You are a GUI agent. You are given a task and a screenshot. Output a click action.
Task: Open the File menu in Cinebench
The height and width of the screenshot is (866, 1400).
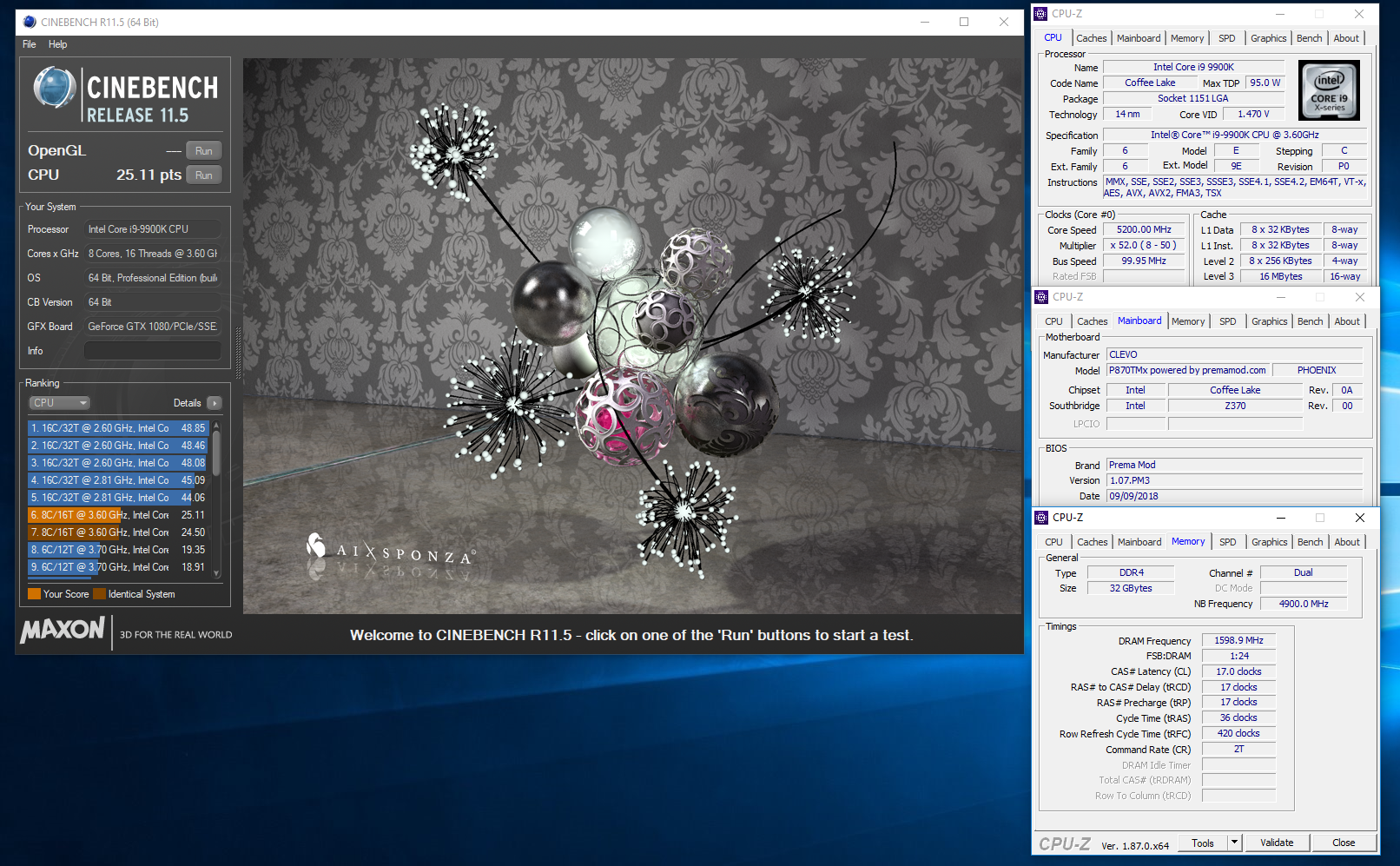pos(30,44)
